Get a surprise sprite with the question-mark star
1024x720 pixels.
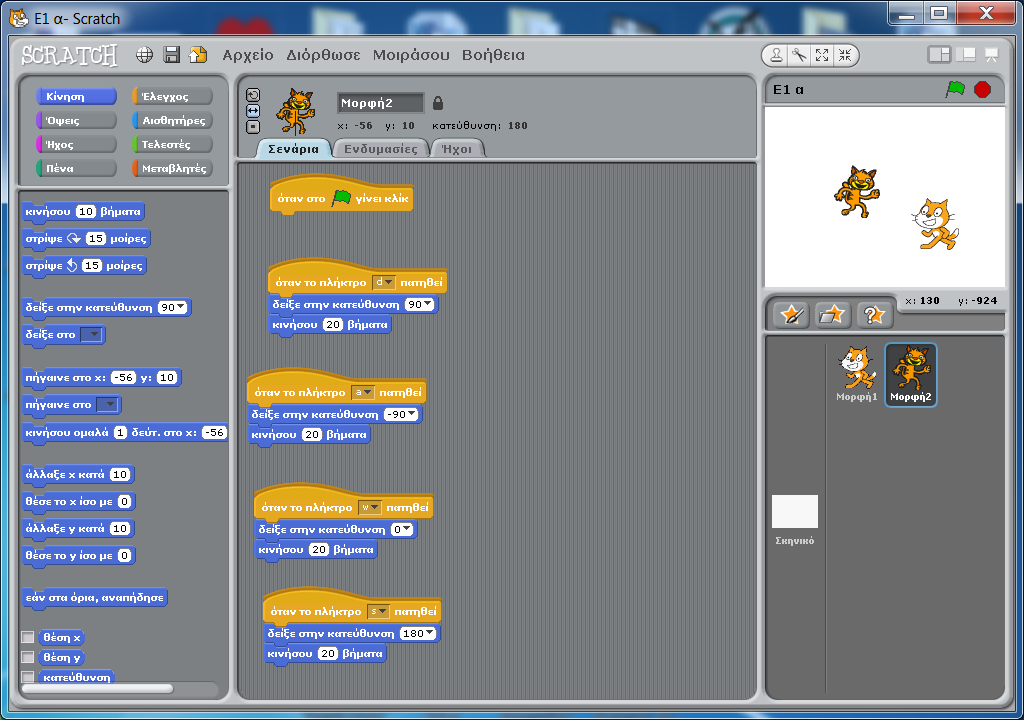[874, 315]
